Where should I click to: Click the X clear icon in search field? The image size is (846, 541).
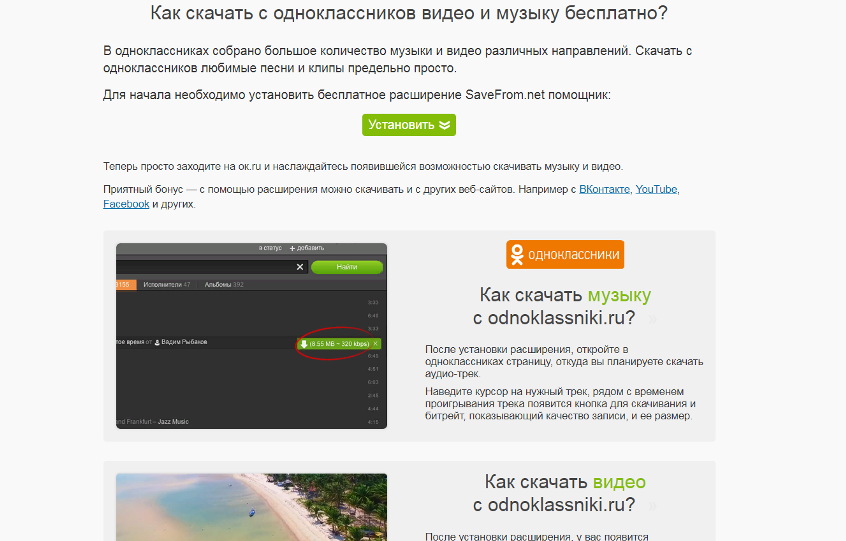pyautogui.click(x=300, y=267)
